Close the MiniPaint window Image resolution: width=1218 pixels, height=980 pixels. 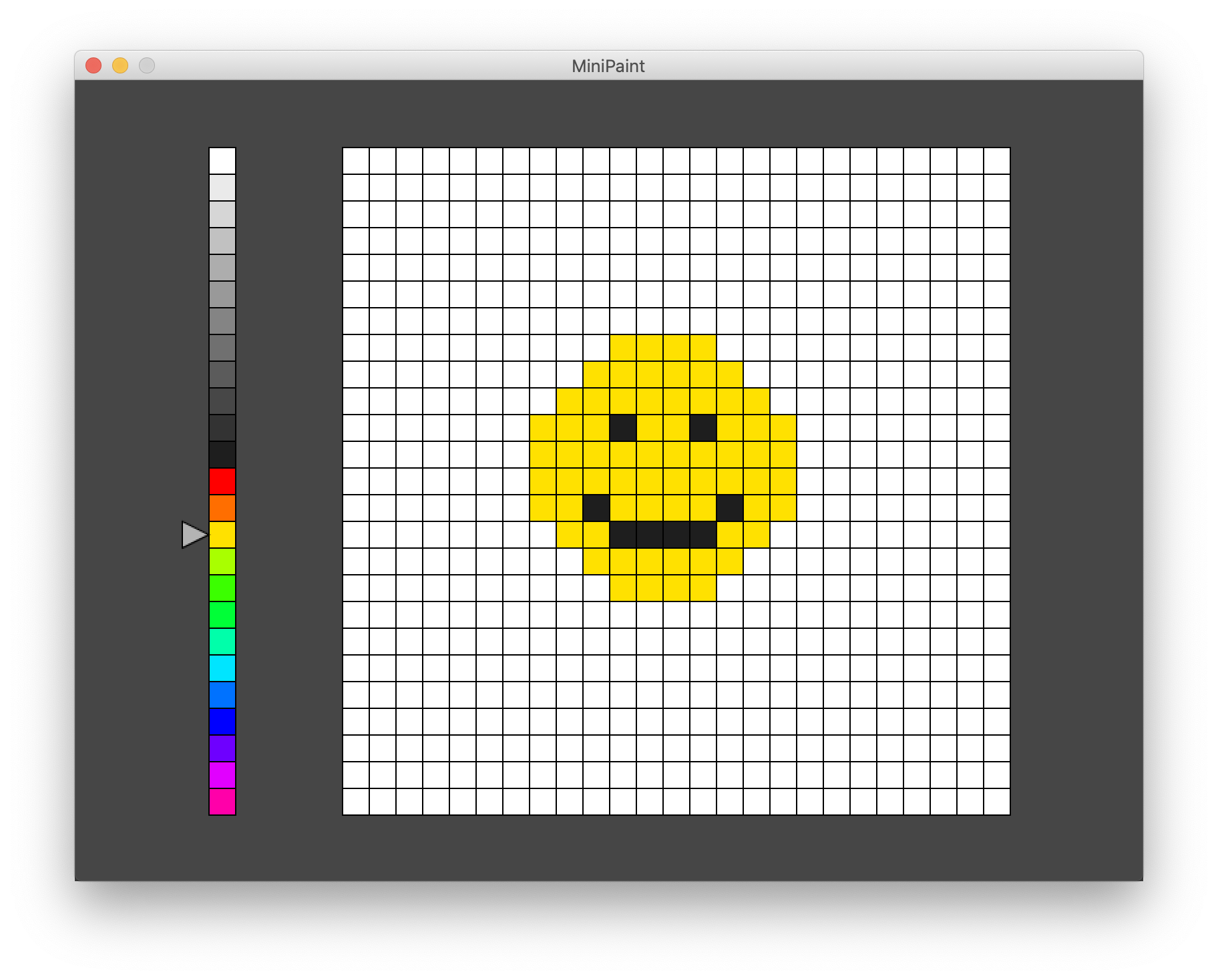(x=93, y=65)
